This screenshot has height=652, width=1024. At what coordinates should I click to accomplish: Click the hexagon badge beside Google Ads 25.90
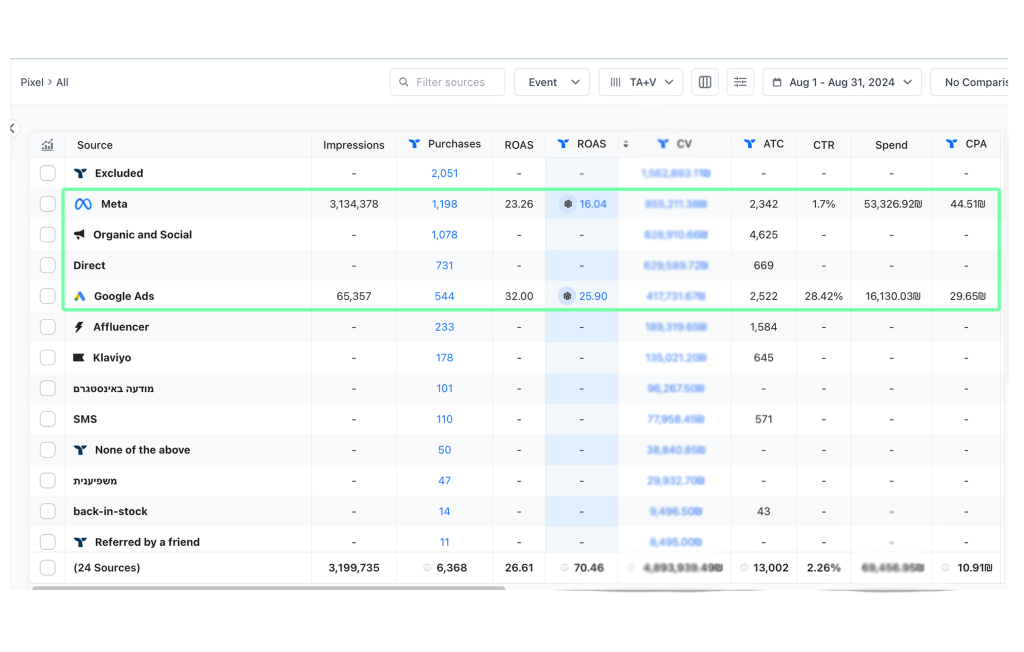tap(568, 296)
